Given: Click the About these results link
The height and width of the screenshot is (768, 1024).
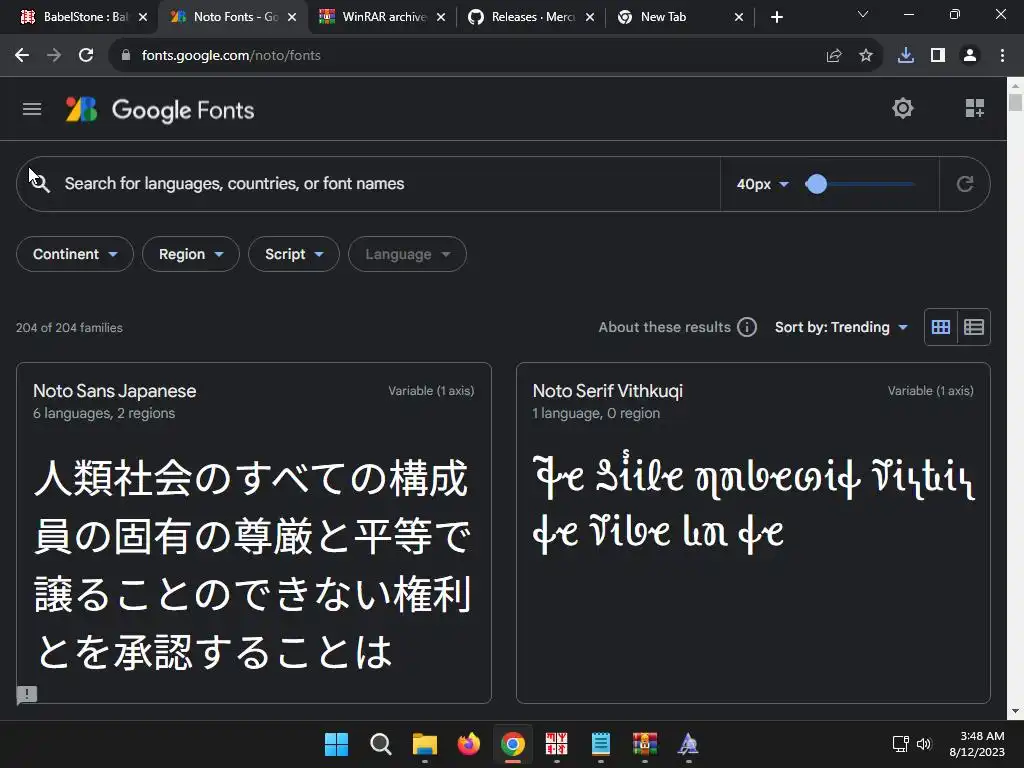Looking at the screenshot, I should [x=664, y=327].
